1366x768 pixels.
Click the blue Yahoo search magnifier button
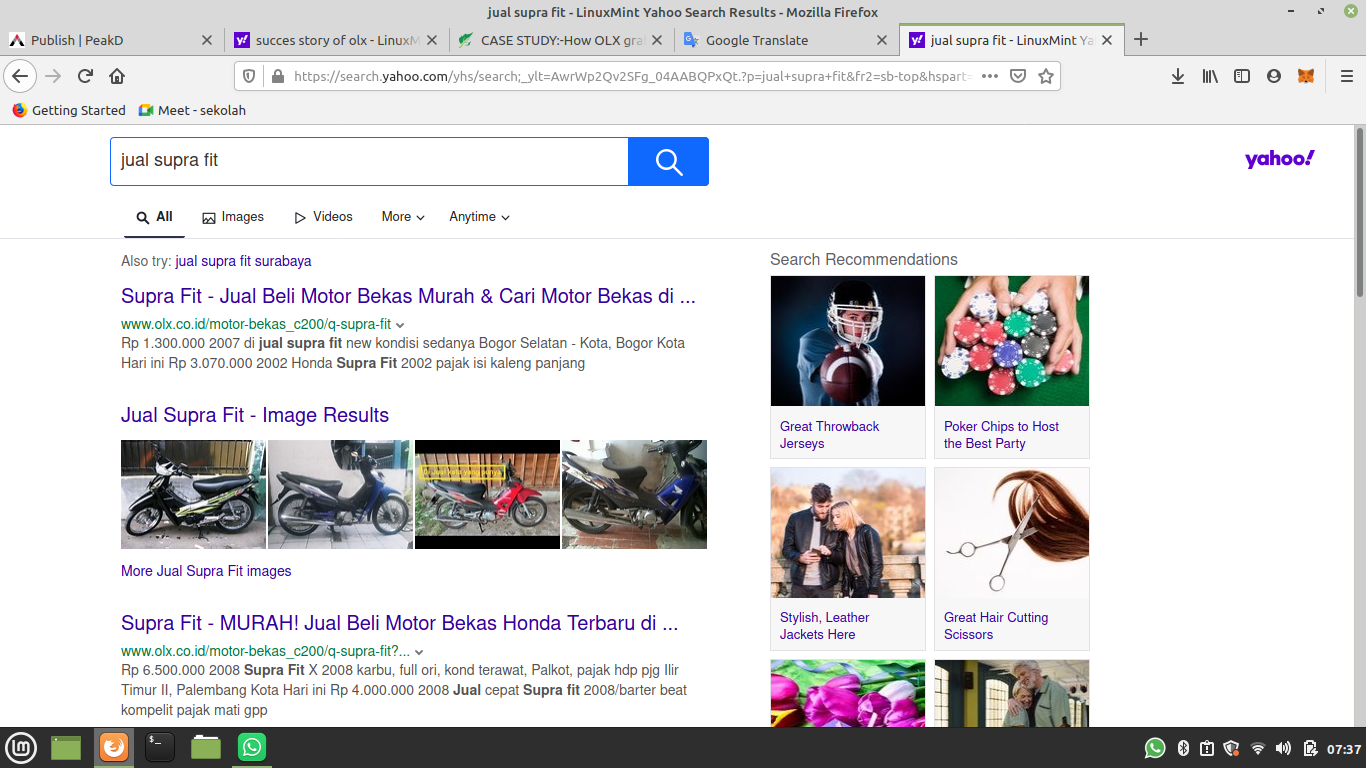(x=668, y=161)
